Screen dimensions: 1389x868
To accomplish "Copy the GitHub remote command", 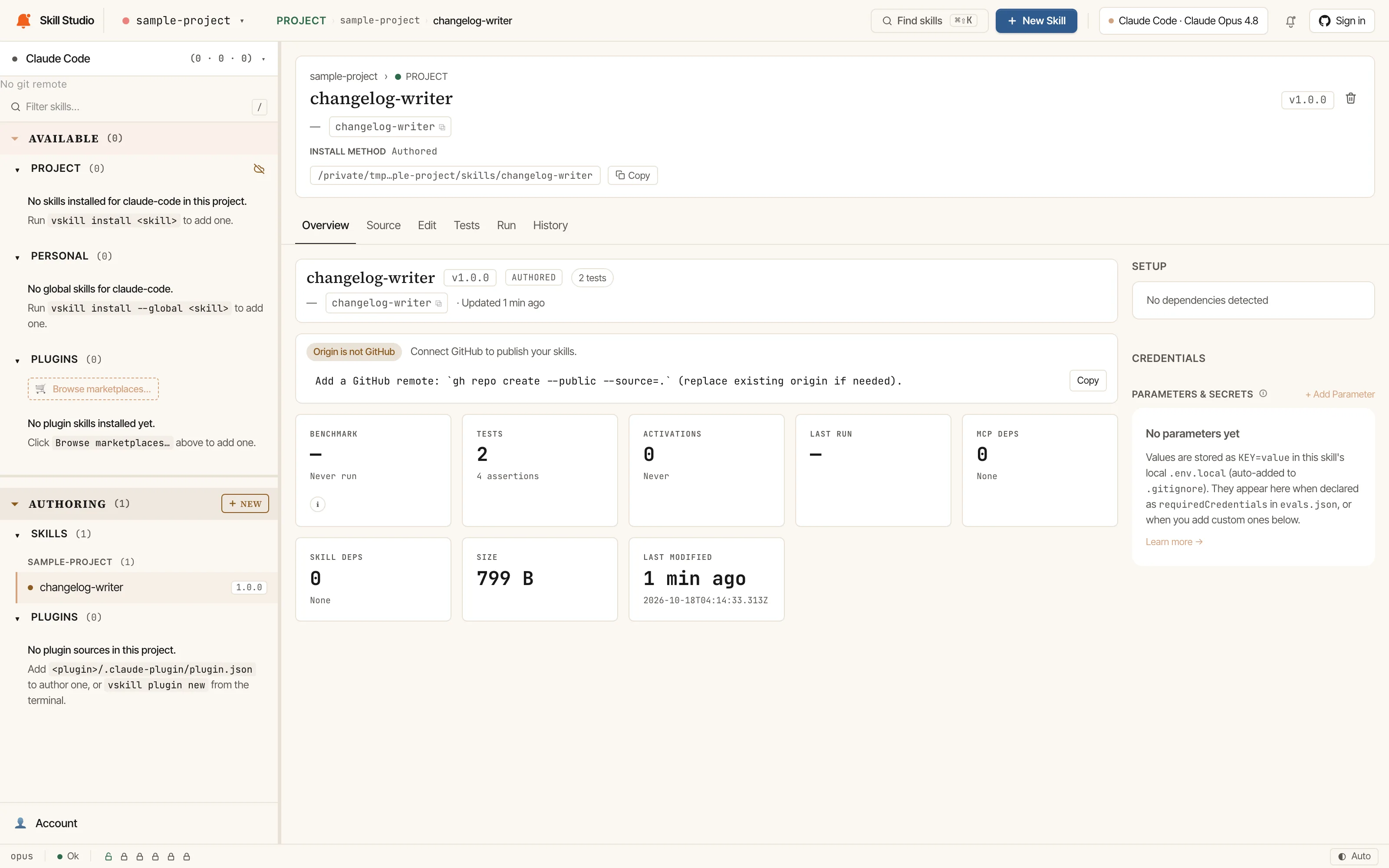I will tap(1087, 381).
